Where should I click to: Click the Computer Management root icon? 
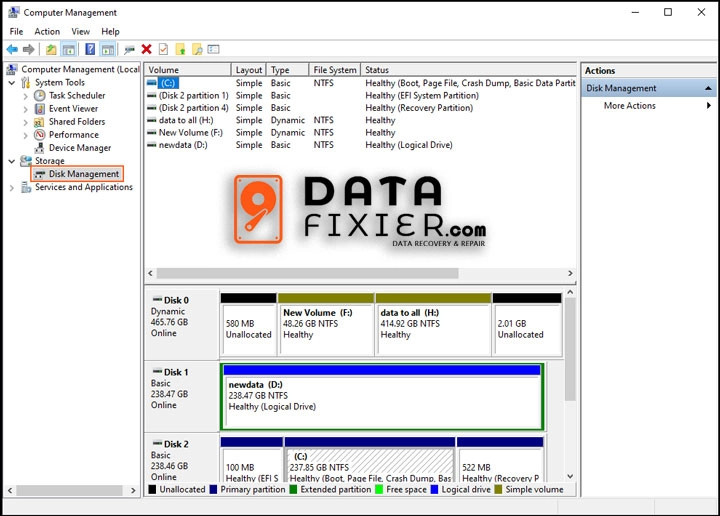tap(12, 69)
